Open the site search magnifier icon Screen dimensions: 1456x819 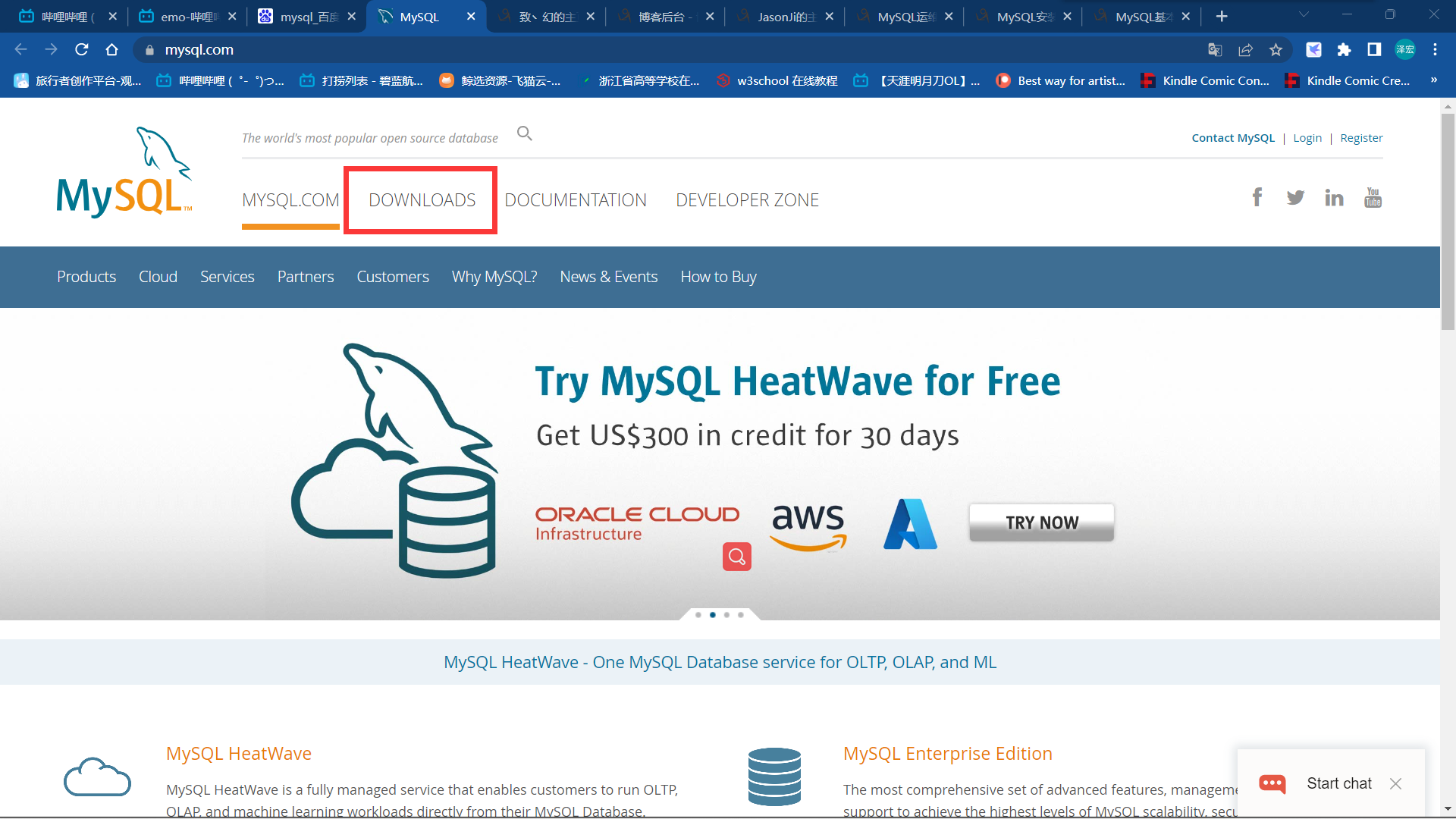click(525, 134)
